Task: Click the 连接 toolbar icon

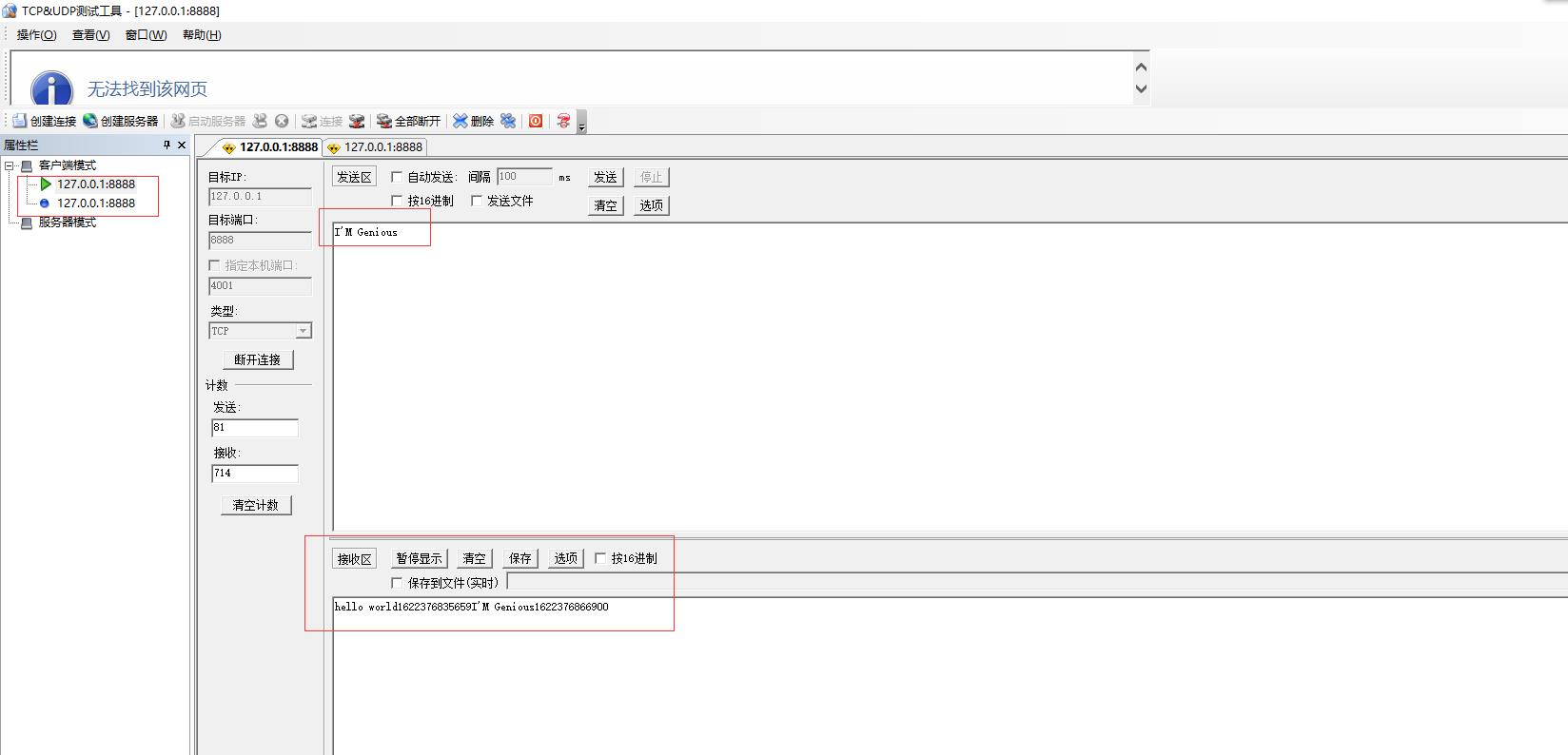Action: coord(309,121)
